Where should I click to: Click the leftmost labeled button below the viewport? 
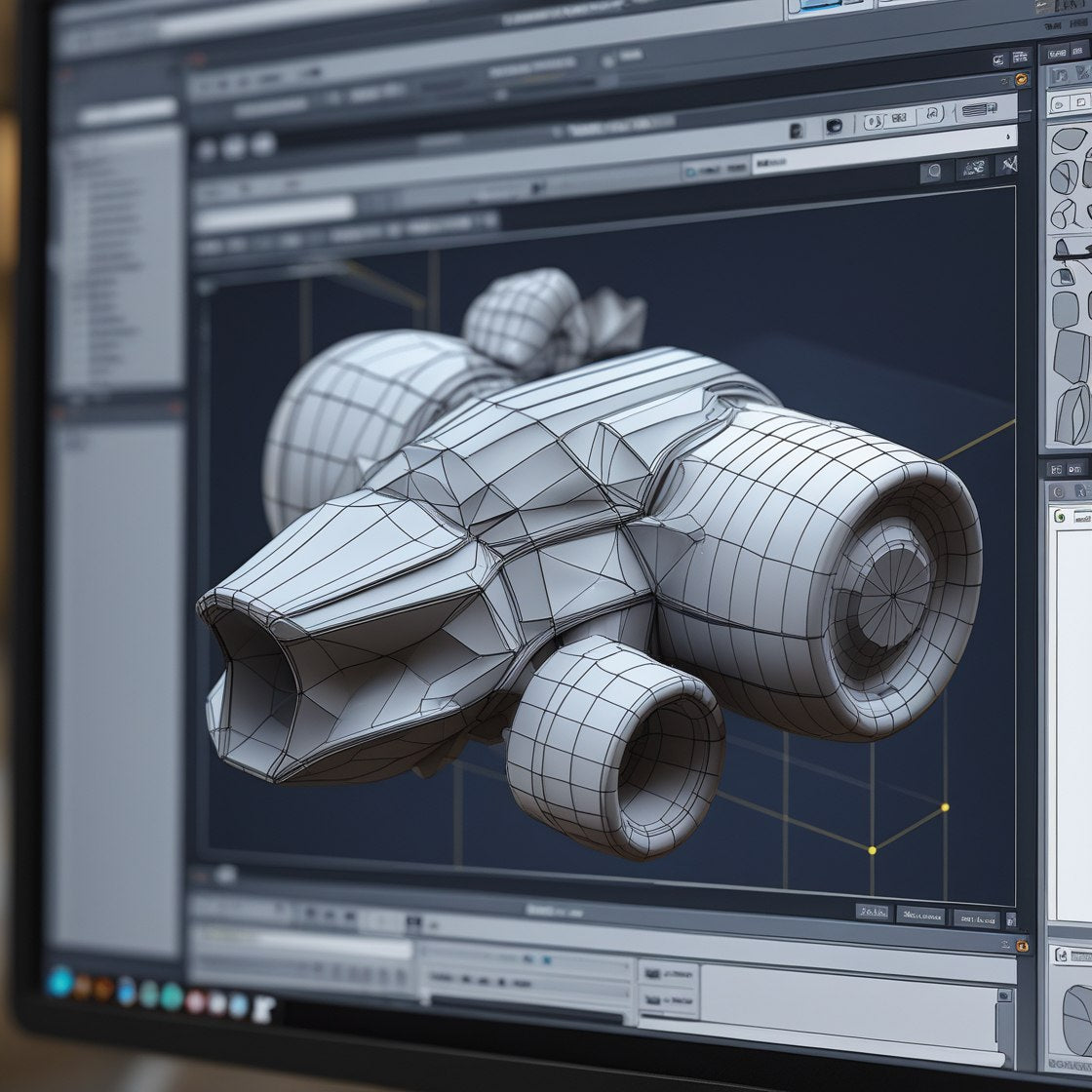tap(874, 913)
